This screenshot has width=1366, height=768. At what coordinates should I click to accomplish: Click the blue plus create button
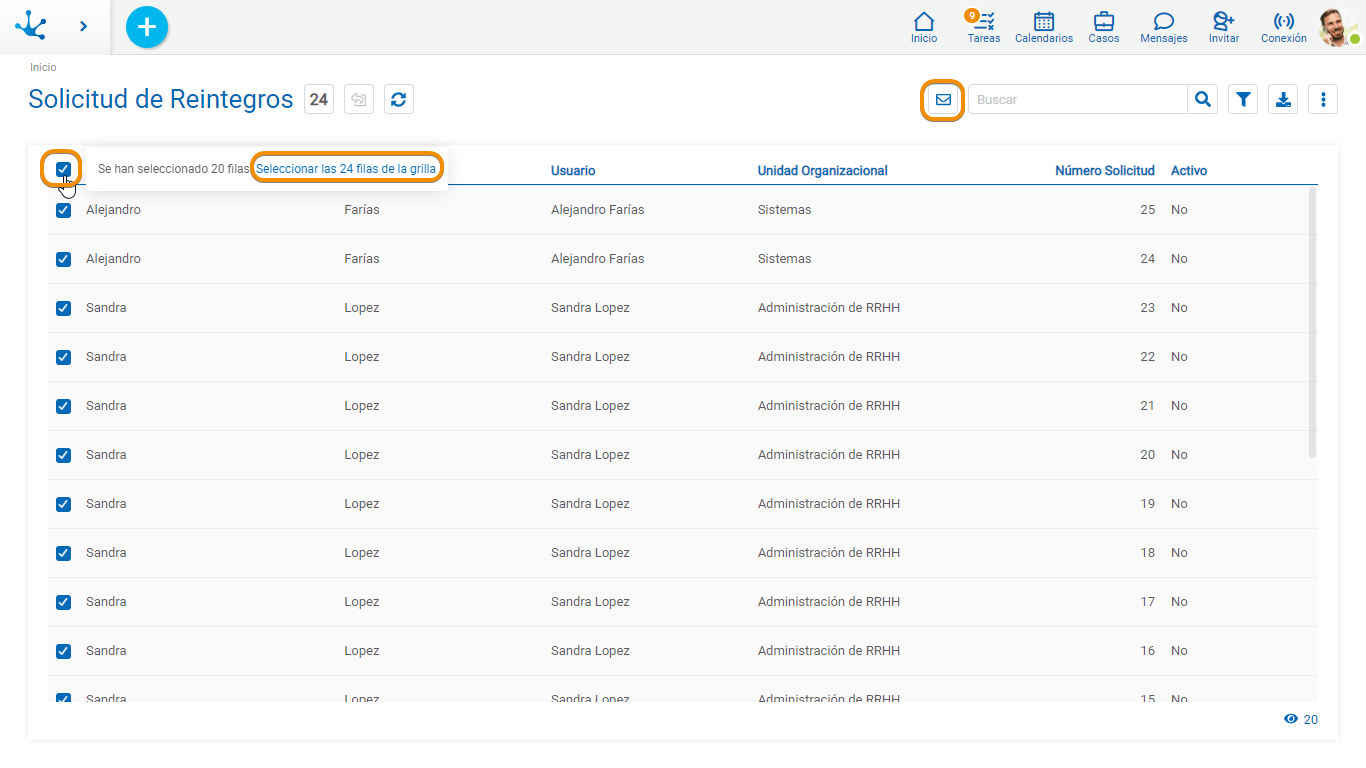pyautogui.click(x=147, y=27)
